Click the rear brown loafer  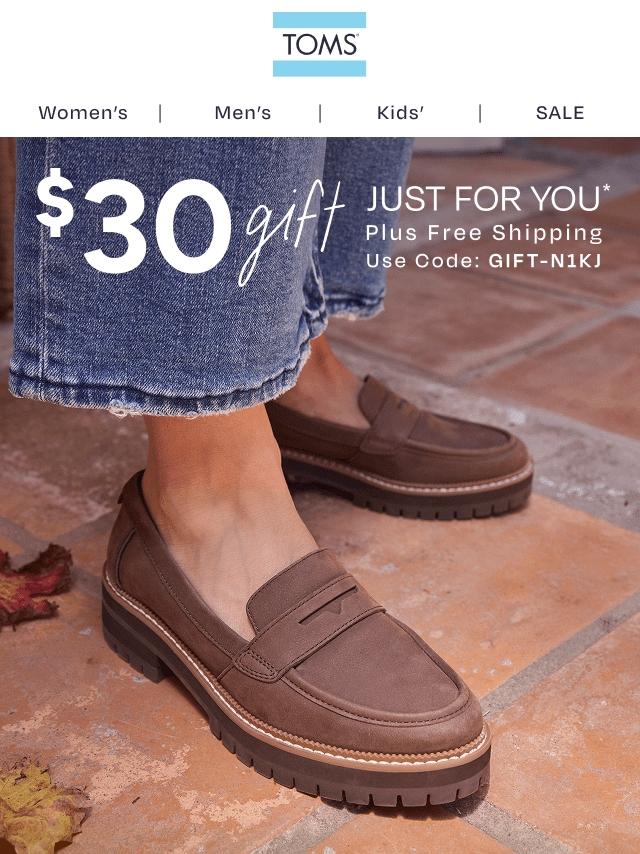pos(400,448)
